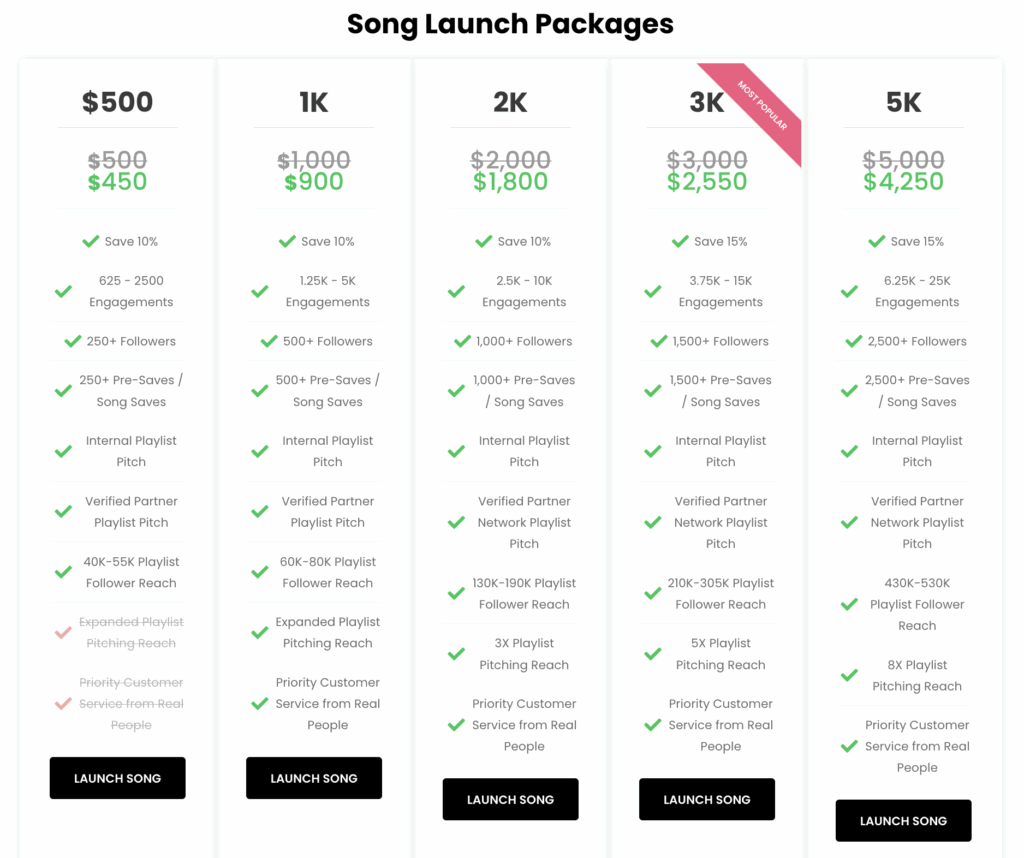Click the 5K package heading
The image size is (1024, 858).
tap(903, 102)
